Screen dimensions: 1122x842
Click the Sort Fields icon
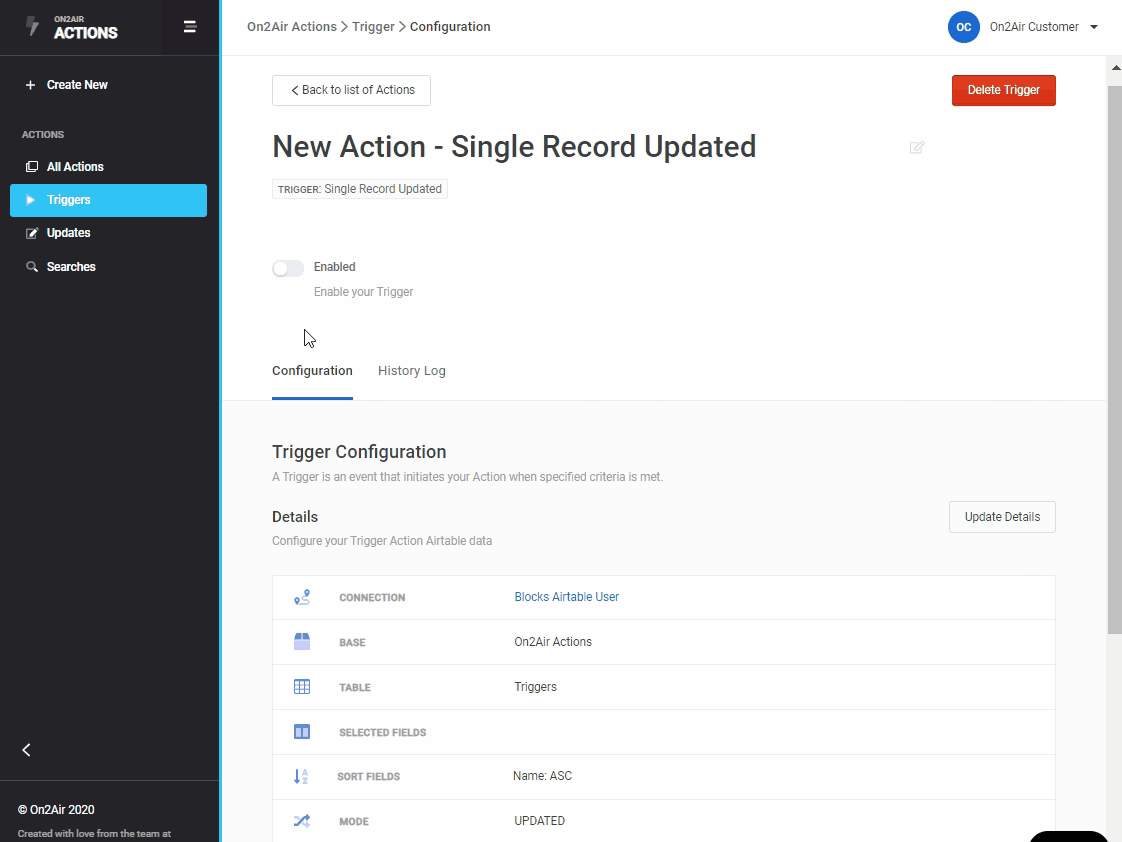(302, 776)
